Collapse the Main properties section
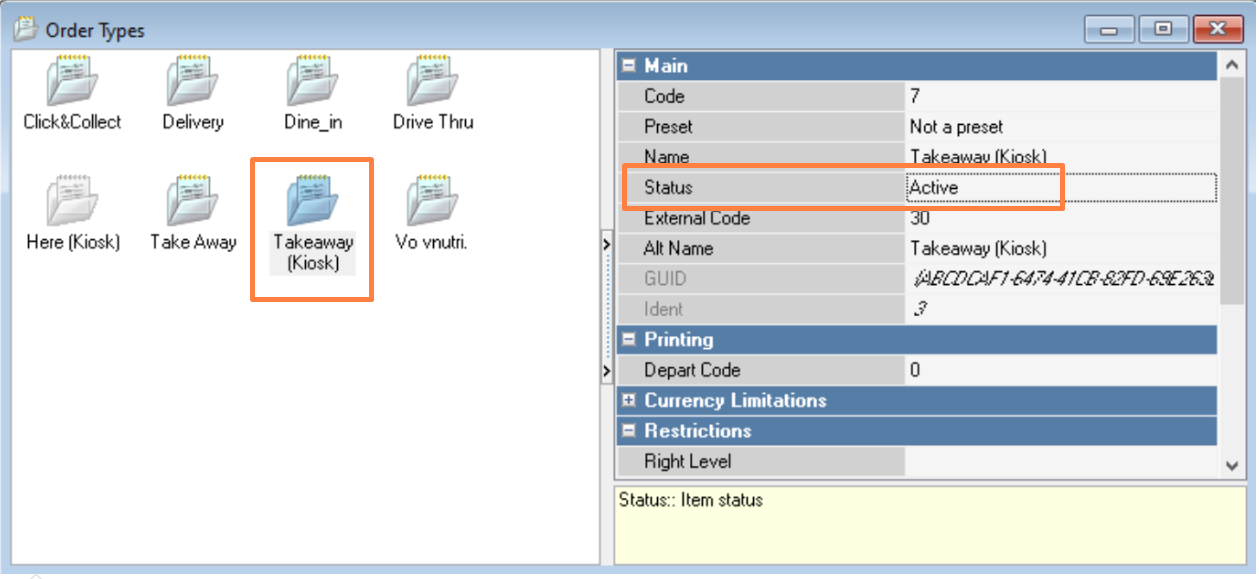 point(629,66)
